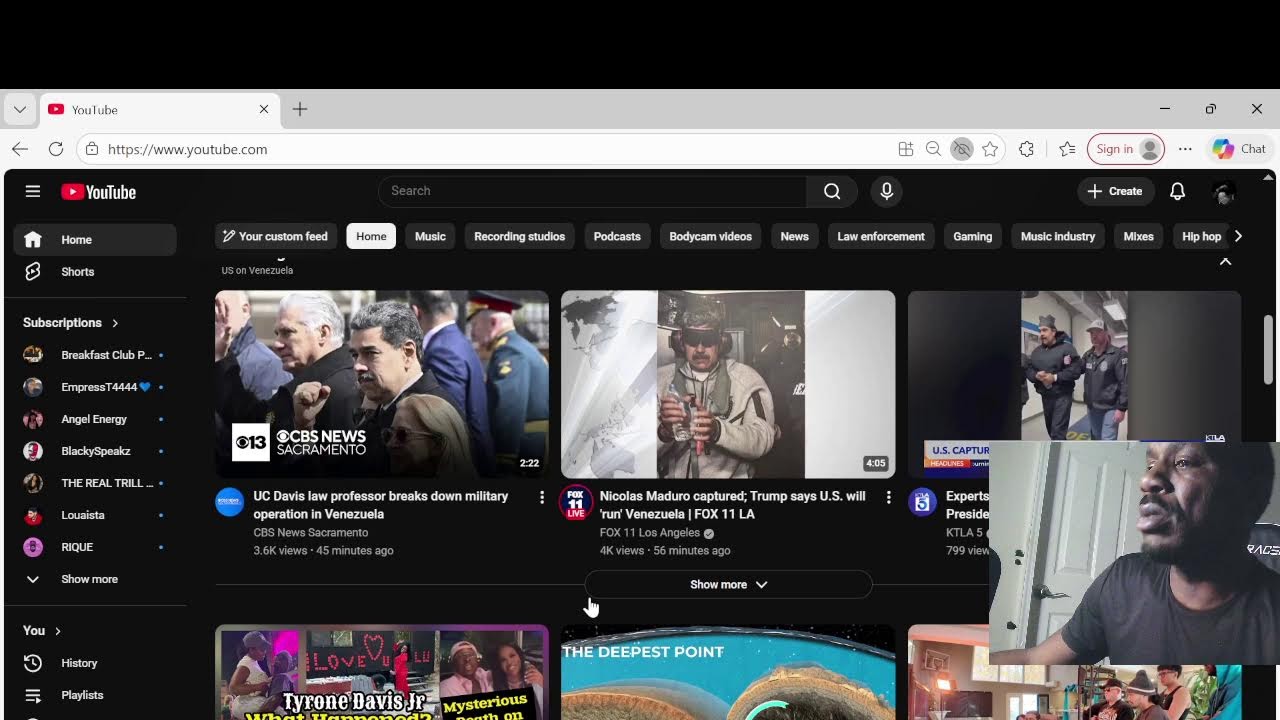Image resolution: width=1280 pixels, height=720 pixels.
Task: Open the UC Davis law professor video thumbnail
Action: coord(382,384)
